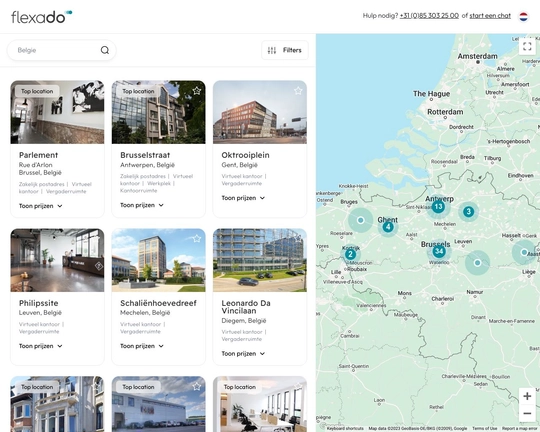Click the Top location badge on Parlement
This screenshot has width=540, height=432.
pos(37,91)
